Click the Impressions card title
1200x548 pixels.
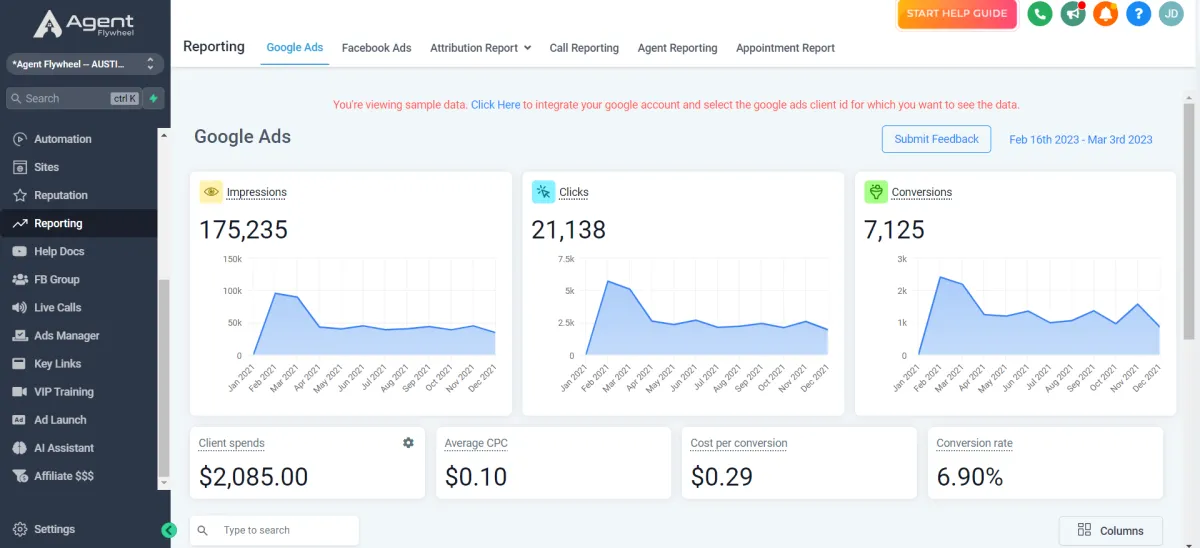pyautogui.click(x=257, y=192)
